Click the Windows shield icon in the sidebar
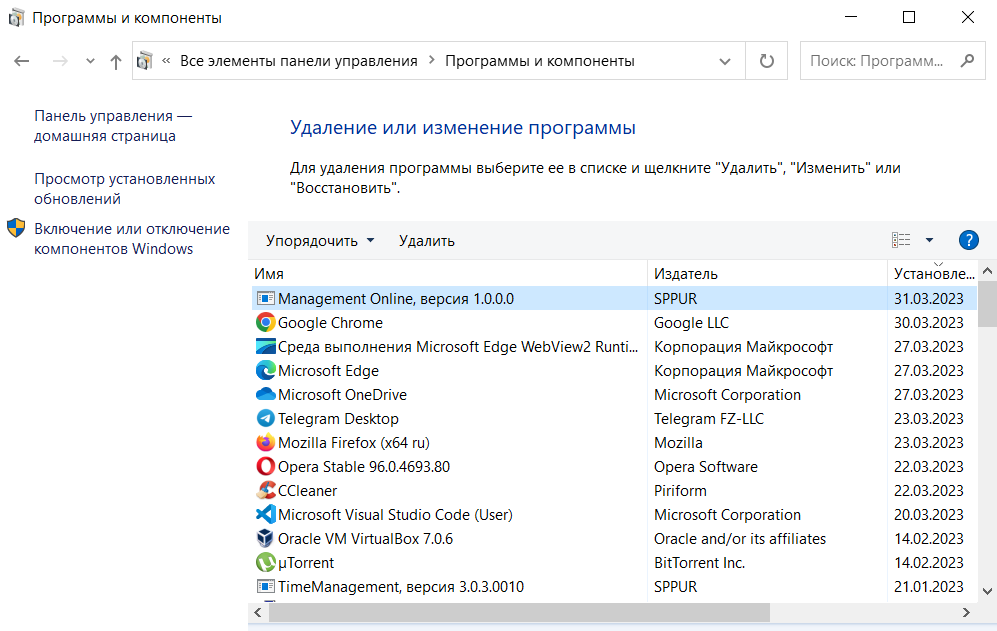Viewport: 997px width, 631px height. click(16, 228)
